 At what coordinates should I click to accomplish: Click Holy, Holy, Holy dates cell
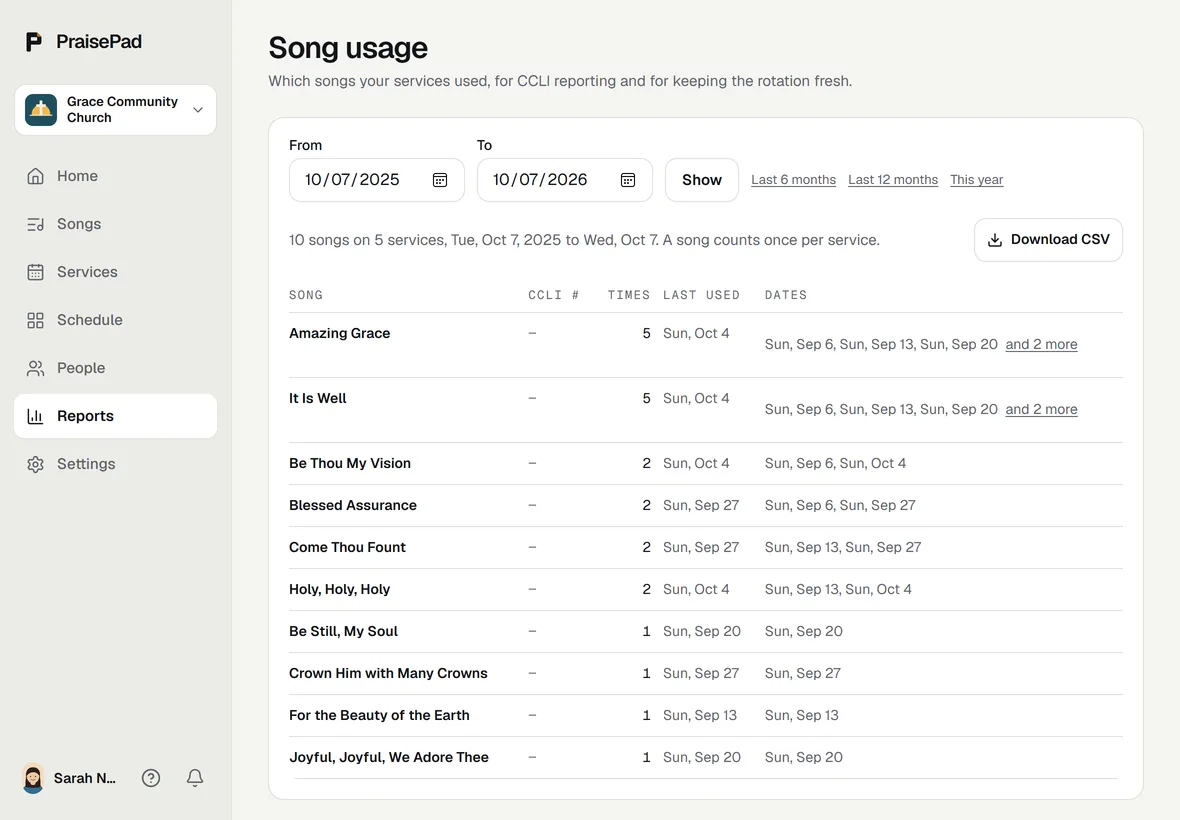pos(838,590)
